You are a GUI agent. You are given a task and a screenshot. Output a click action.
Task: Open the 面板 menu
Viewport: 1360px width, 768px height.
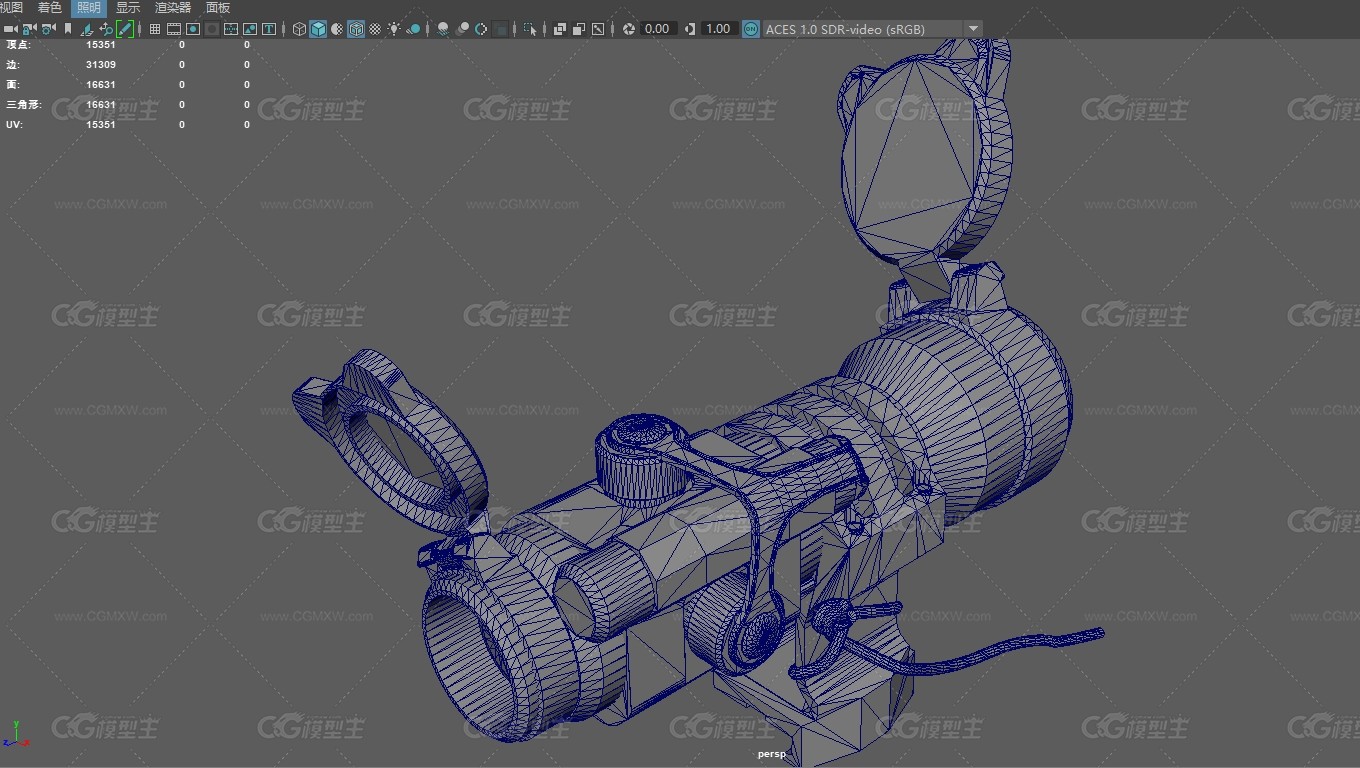[218, 8]
